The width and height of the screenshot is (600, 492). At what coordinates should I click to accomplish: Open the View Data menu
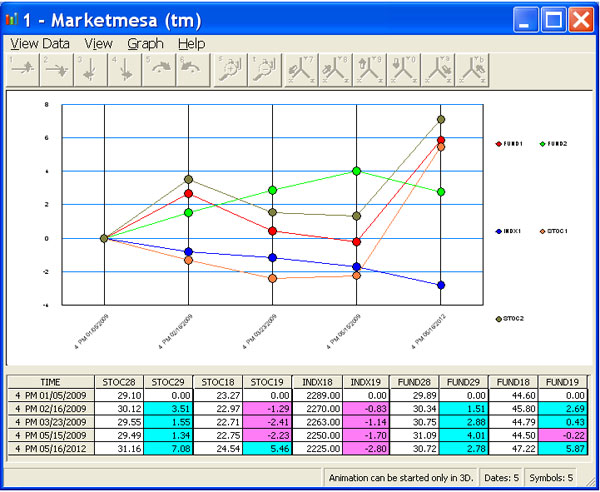(40, 44)
